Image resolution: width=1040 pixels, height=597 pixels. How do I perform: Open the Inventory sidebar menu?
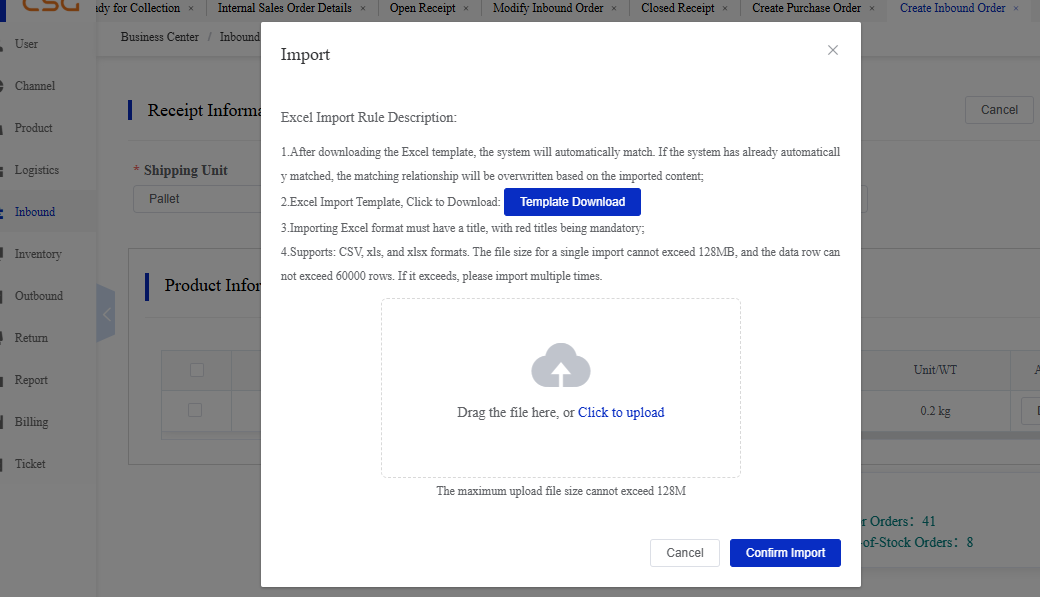38,254
